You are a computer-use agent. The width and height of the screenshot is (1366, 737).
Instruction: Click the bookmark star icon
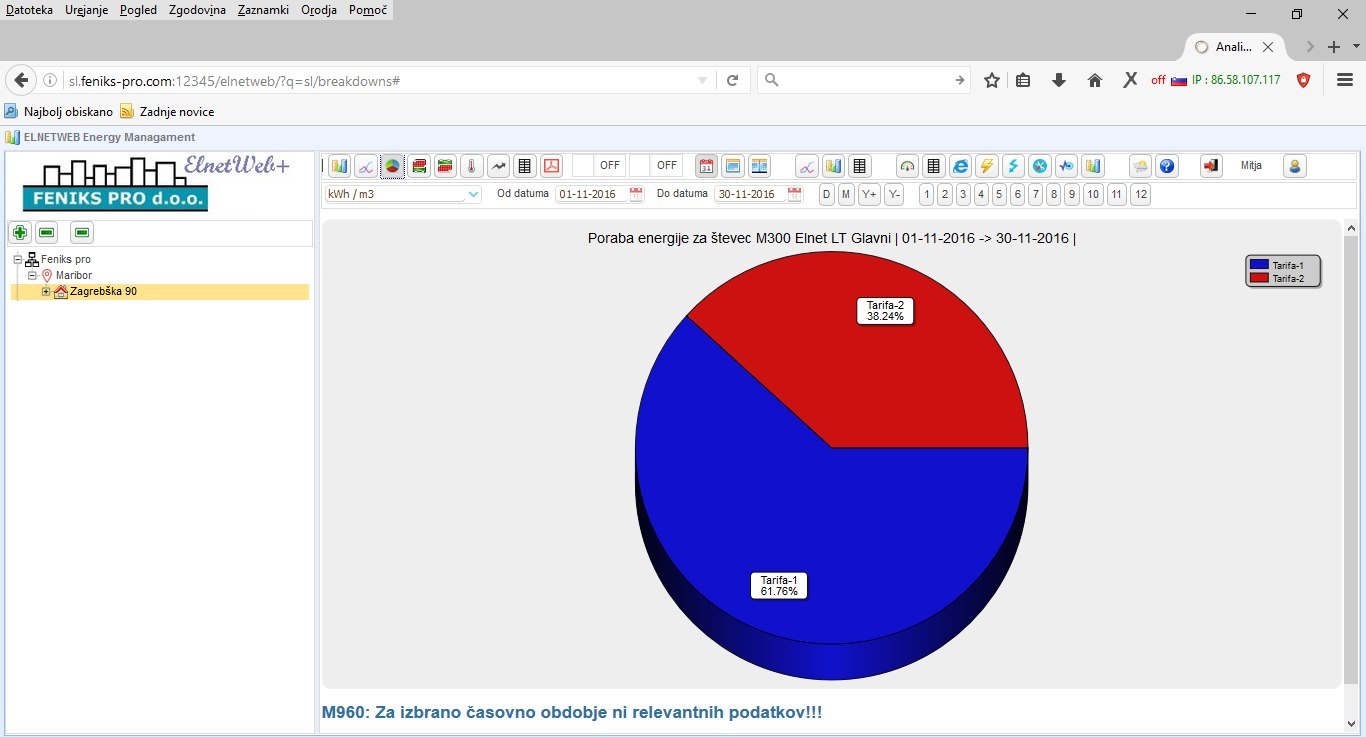(x=991, y=80)
